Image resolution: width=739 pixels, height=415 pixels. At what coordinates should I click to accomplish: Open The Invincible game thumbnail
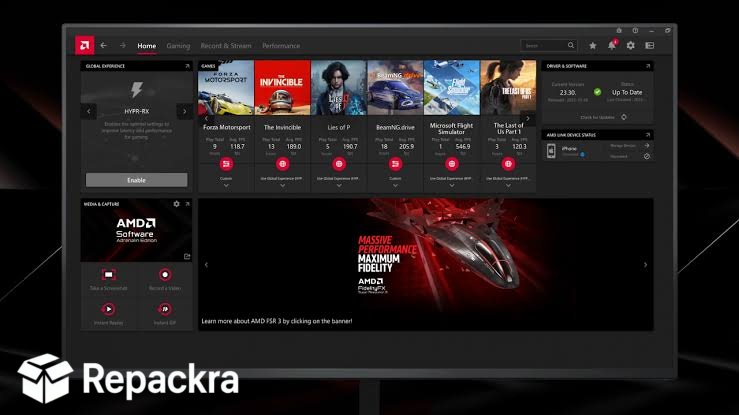click(x=282, y=88)
